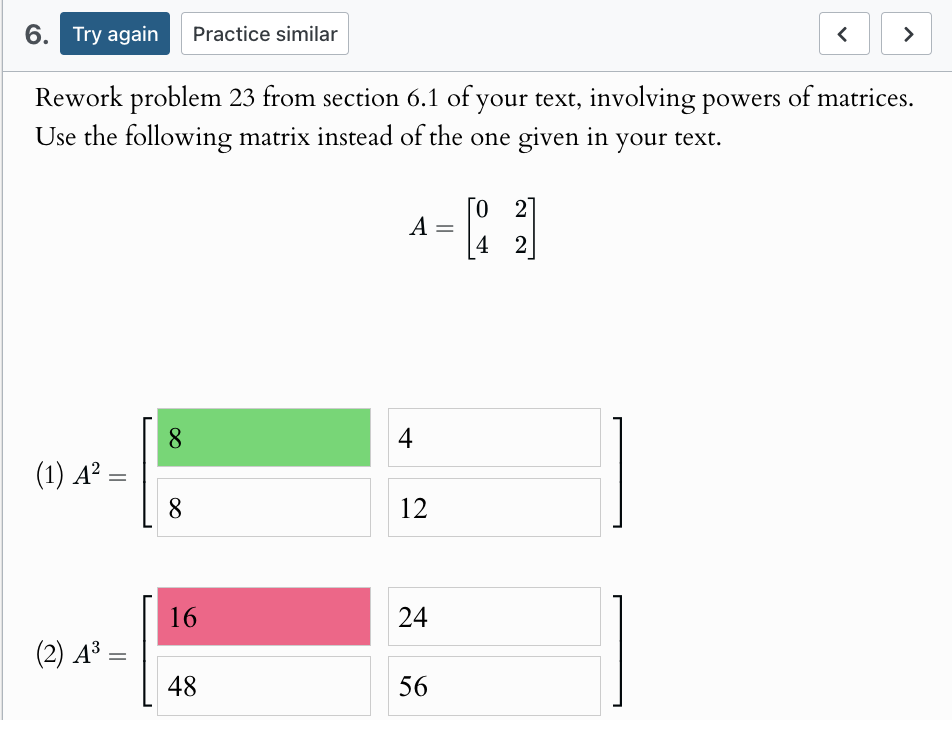Viewport: 952px width, 744px height.
Task: Click the Try again button
Action: [x=114, y=33]
